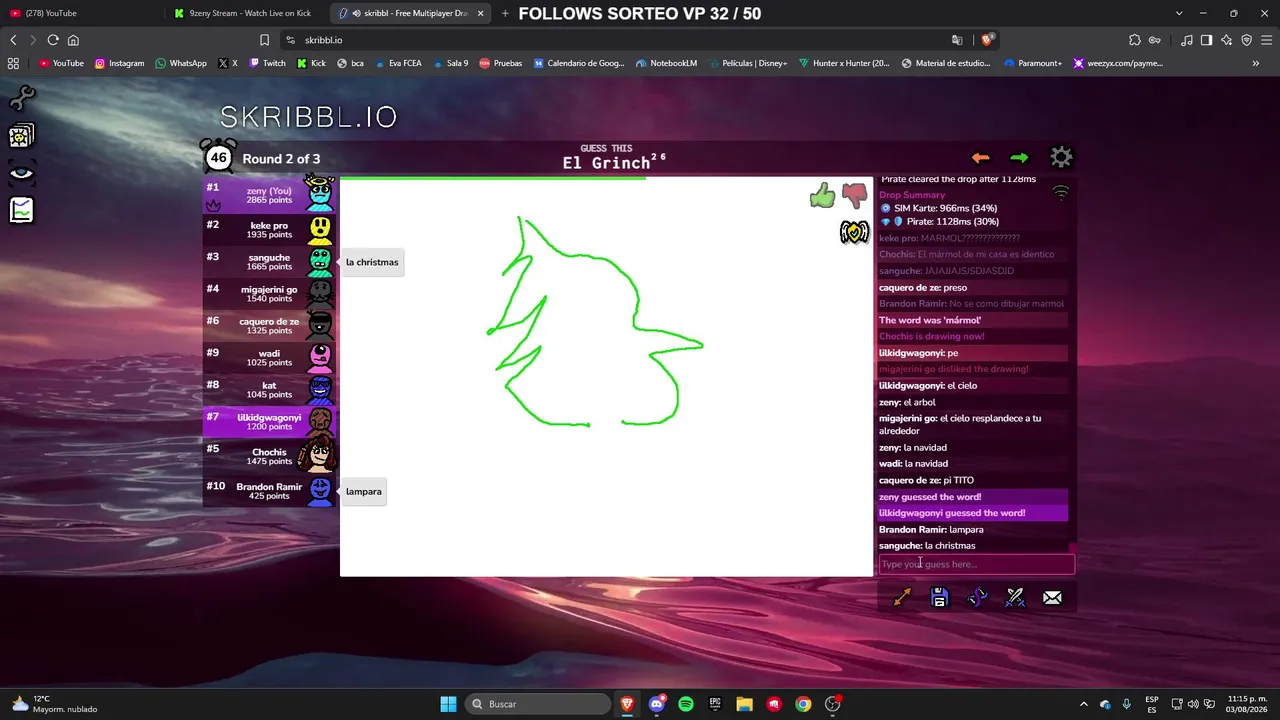Click the round timer clock showing 46

point(218,157)
